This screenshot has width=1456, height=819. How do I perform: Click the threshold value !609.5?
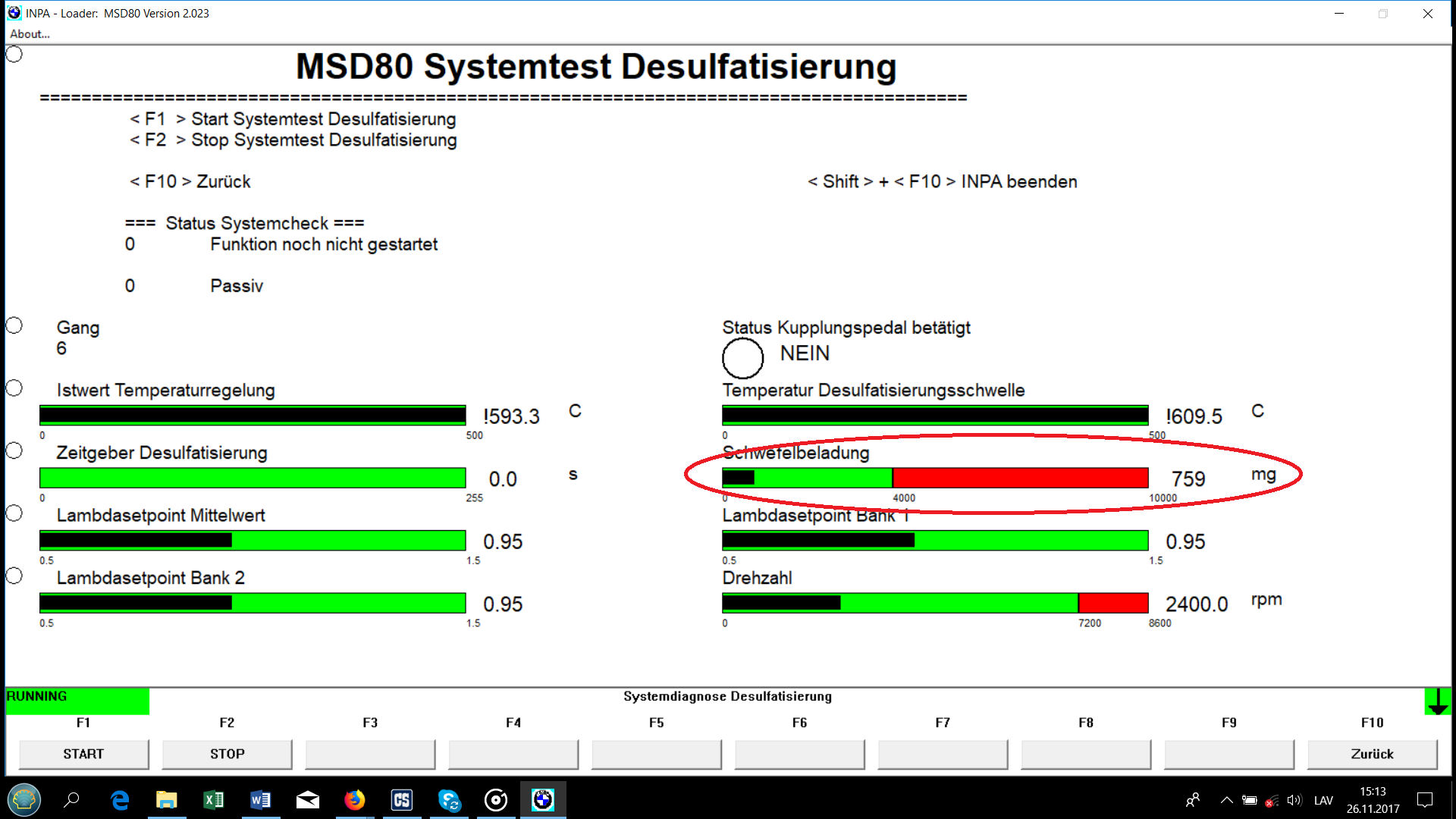click(x=1194, y=416)
